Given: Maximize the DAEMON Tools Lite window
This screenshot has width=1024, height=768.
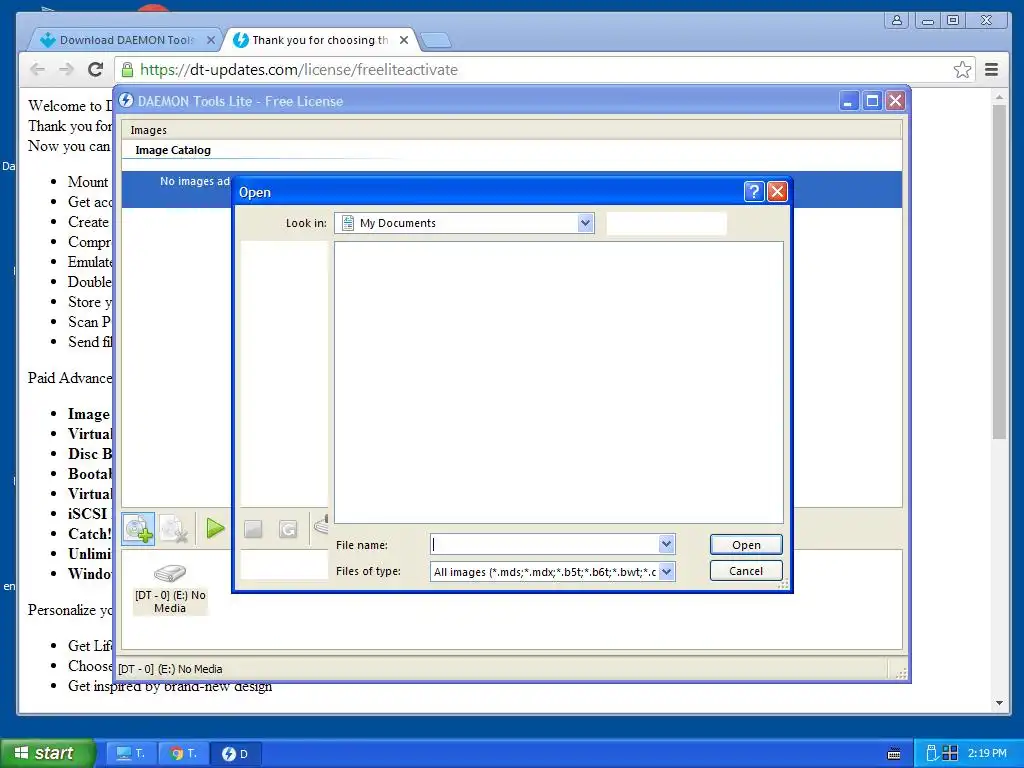Looking at the screenshot, I should (x=872, y=101).
